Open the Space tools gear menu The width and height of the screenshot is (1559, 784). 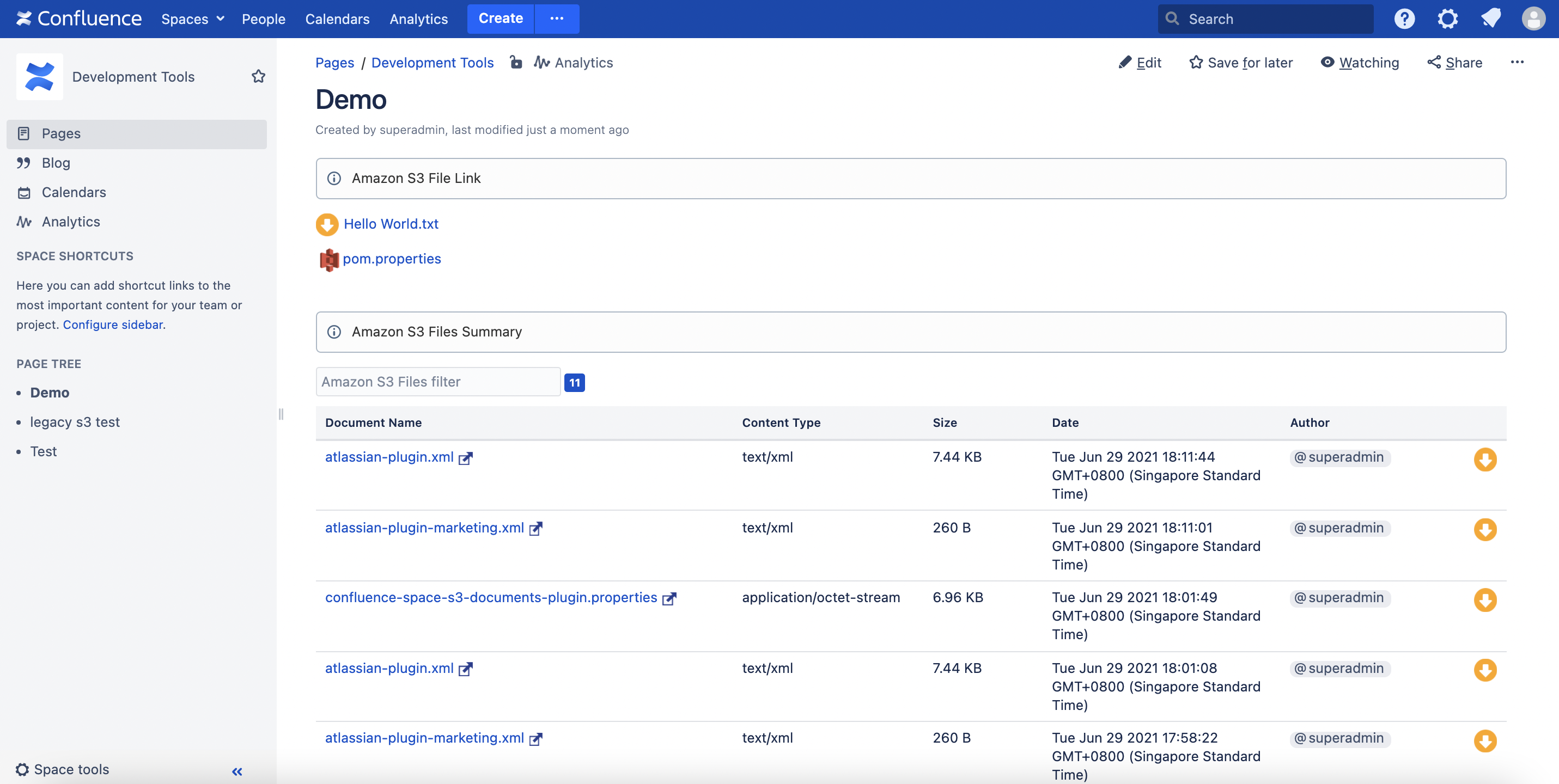[x=63, y=769]
